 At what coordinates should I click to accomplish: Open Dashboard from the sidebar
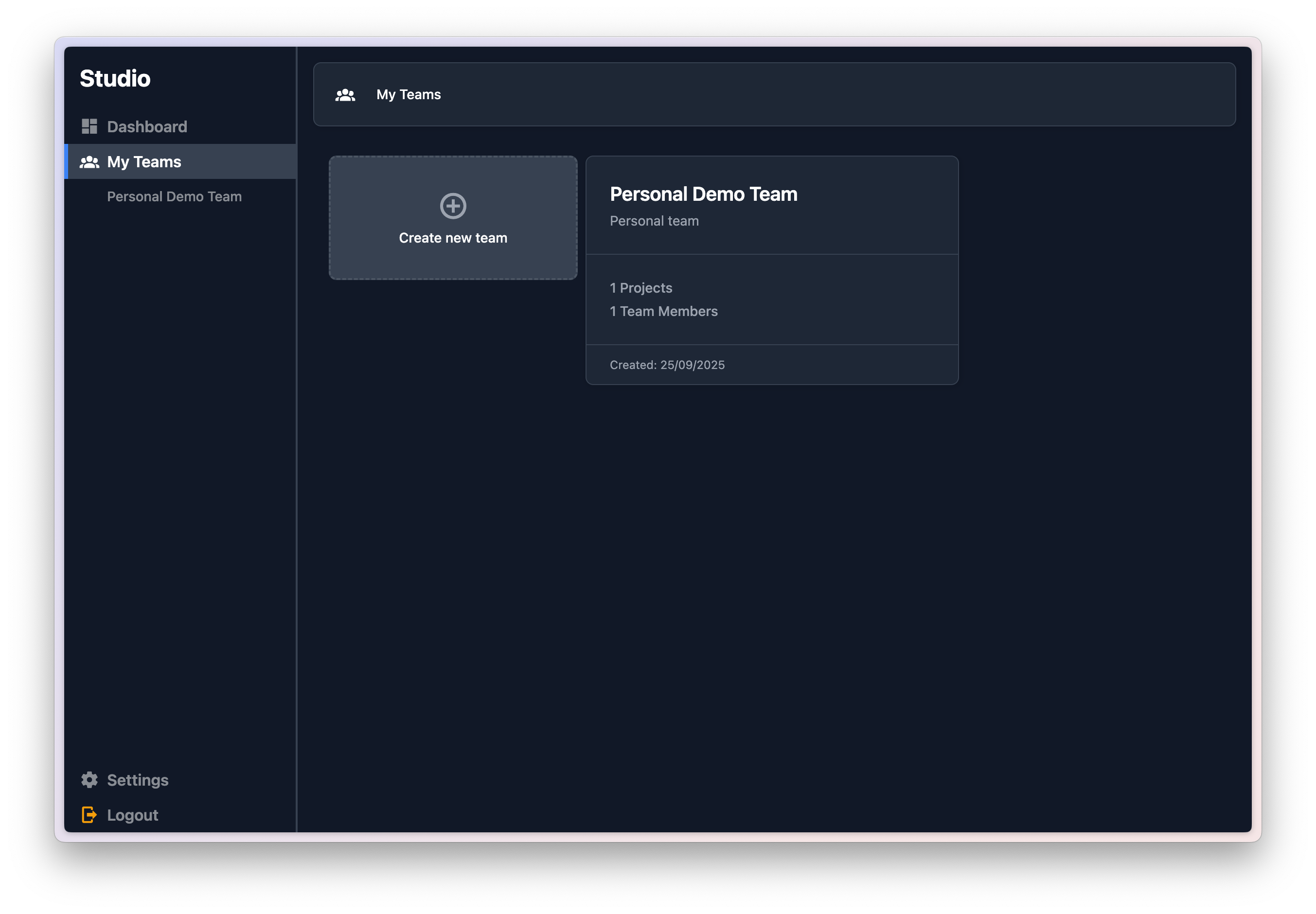[x=147, y=126]
